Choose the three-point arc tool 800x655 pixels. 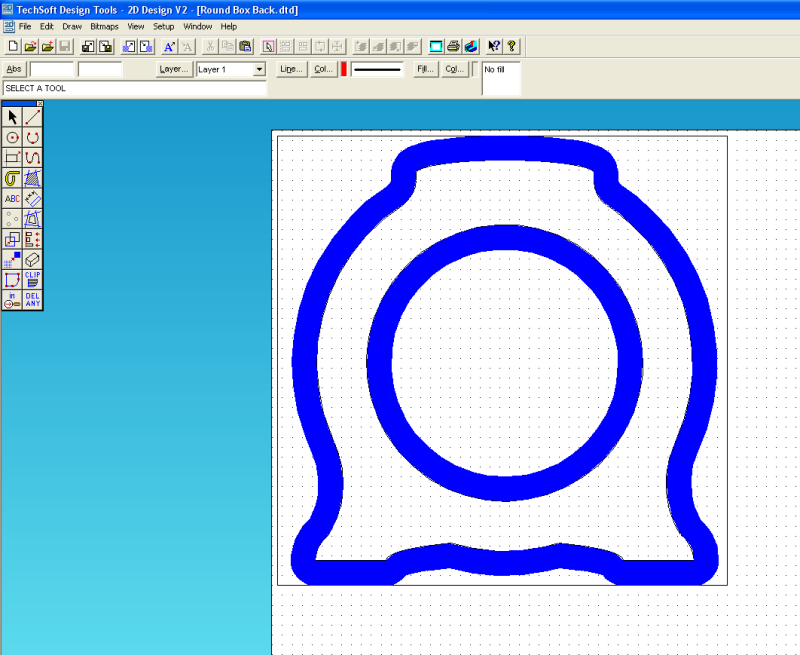click(33, 138)
